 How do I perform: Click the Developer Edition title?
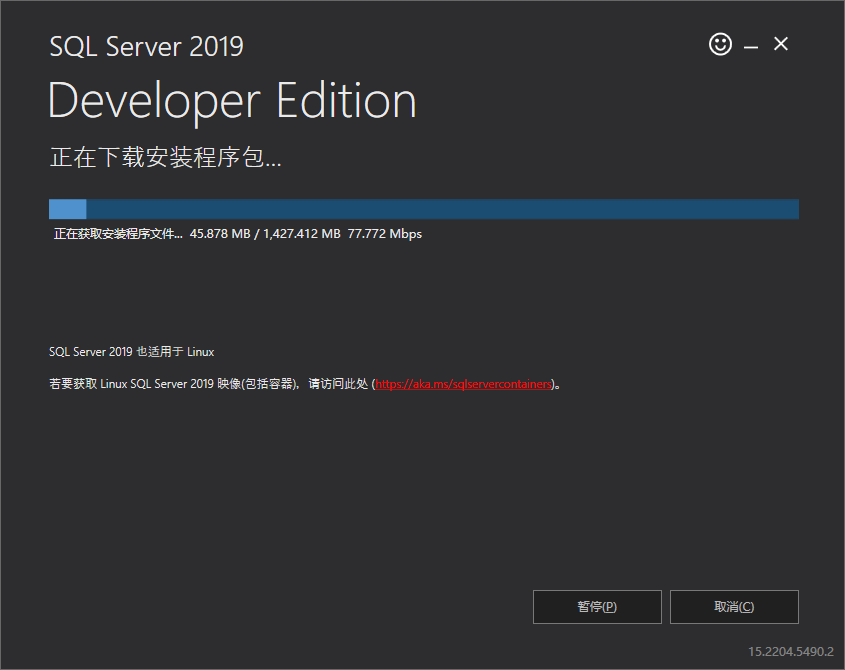232,101
